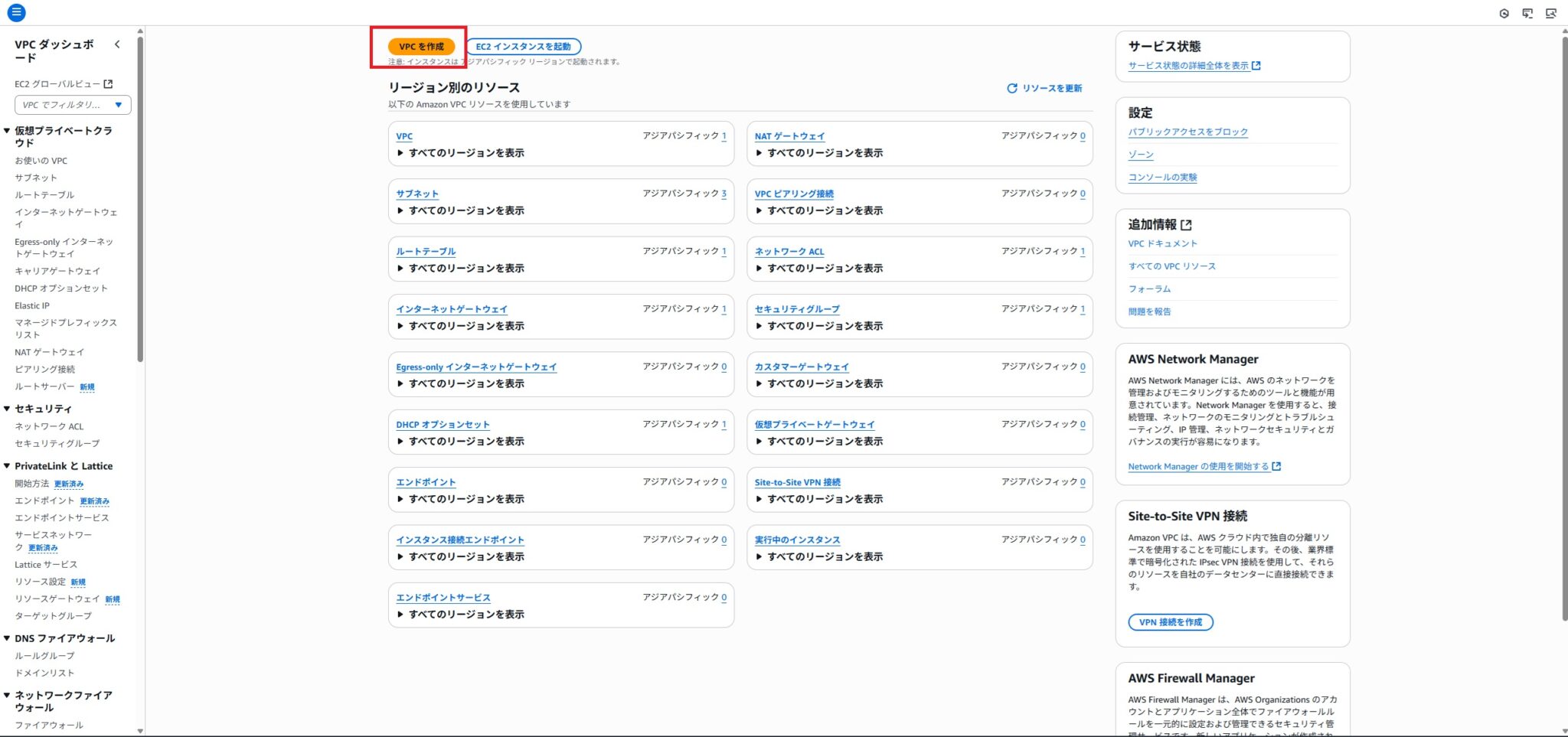Expand すべてのリージョンを表示 in the 実行中のインスタンス card
Image resolution: width=1568 pixels, height=737 pixels.
coord(819,557)
